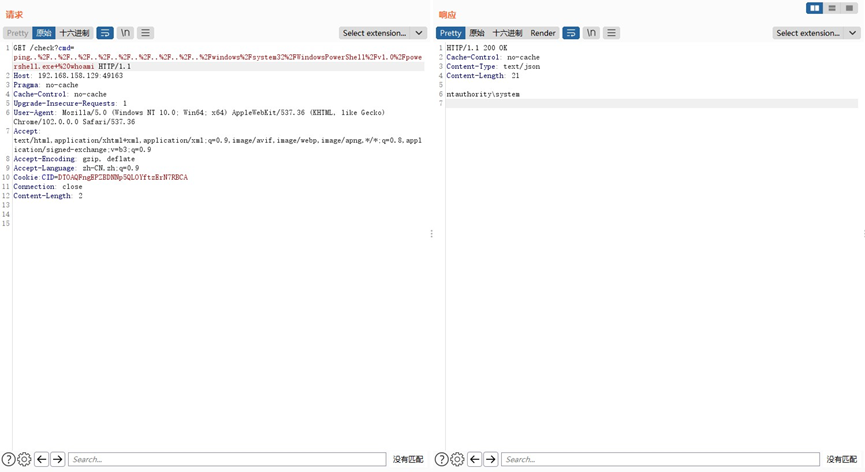Go to previous match in request
This screenshot has height=472, width=865.
click(x=41, y=459)
